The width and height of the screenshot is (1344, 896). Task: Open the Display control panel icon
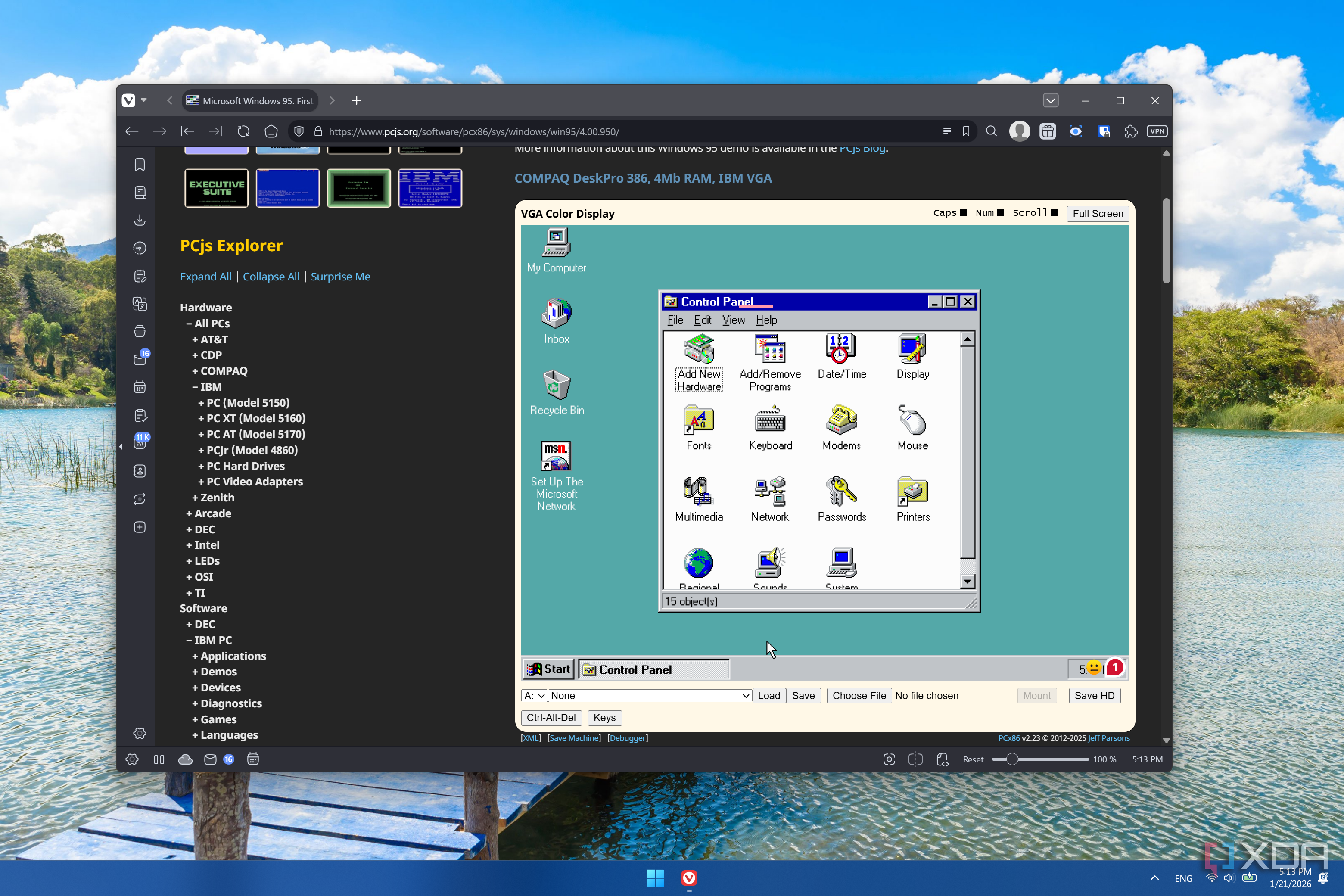point(912,357)
